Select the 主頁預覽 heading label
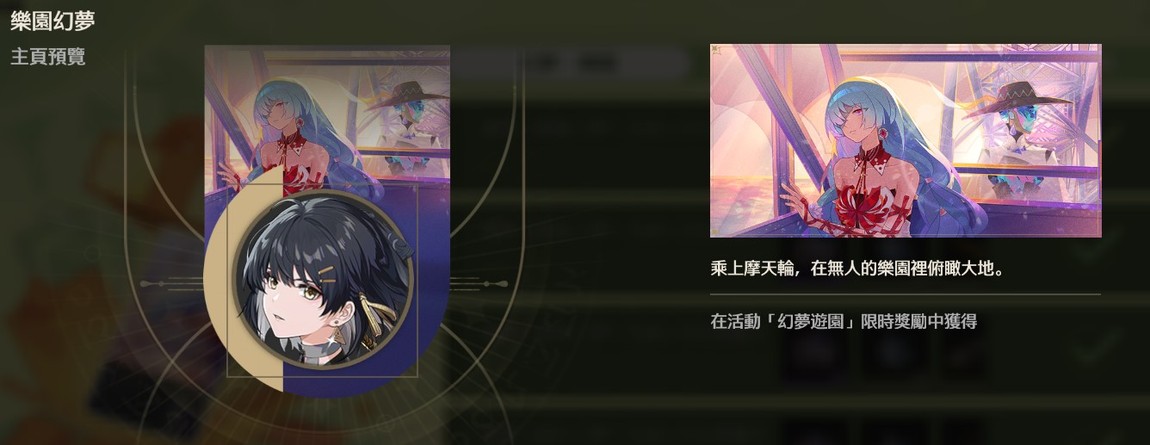Screen dimensions: 1150x445 48,57
